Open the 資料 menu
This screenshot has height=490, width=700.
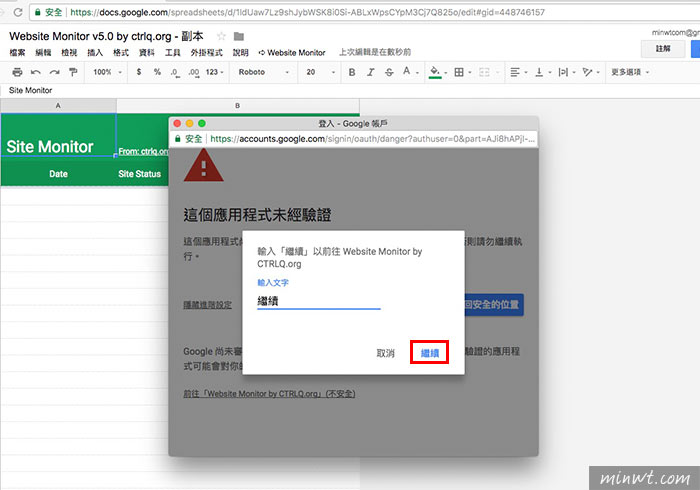point(147,53)
